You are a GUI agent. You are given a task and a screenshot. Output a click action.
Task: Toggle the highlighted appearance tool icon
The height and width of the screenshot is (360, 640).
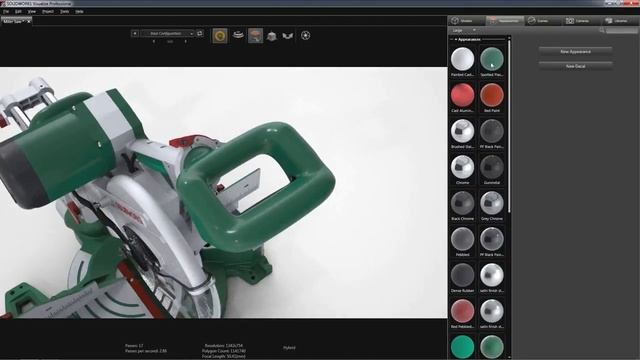point(256,36)
